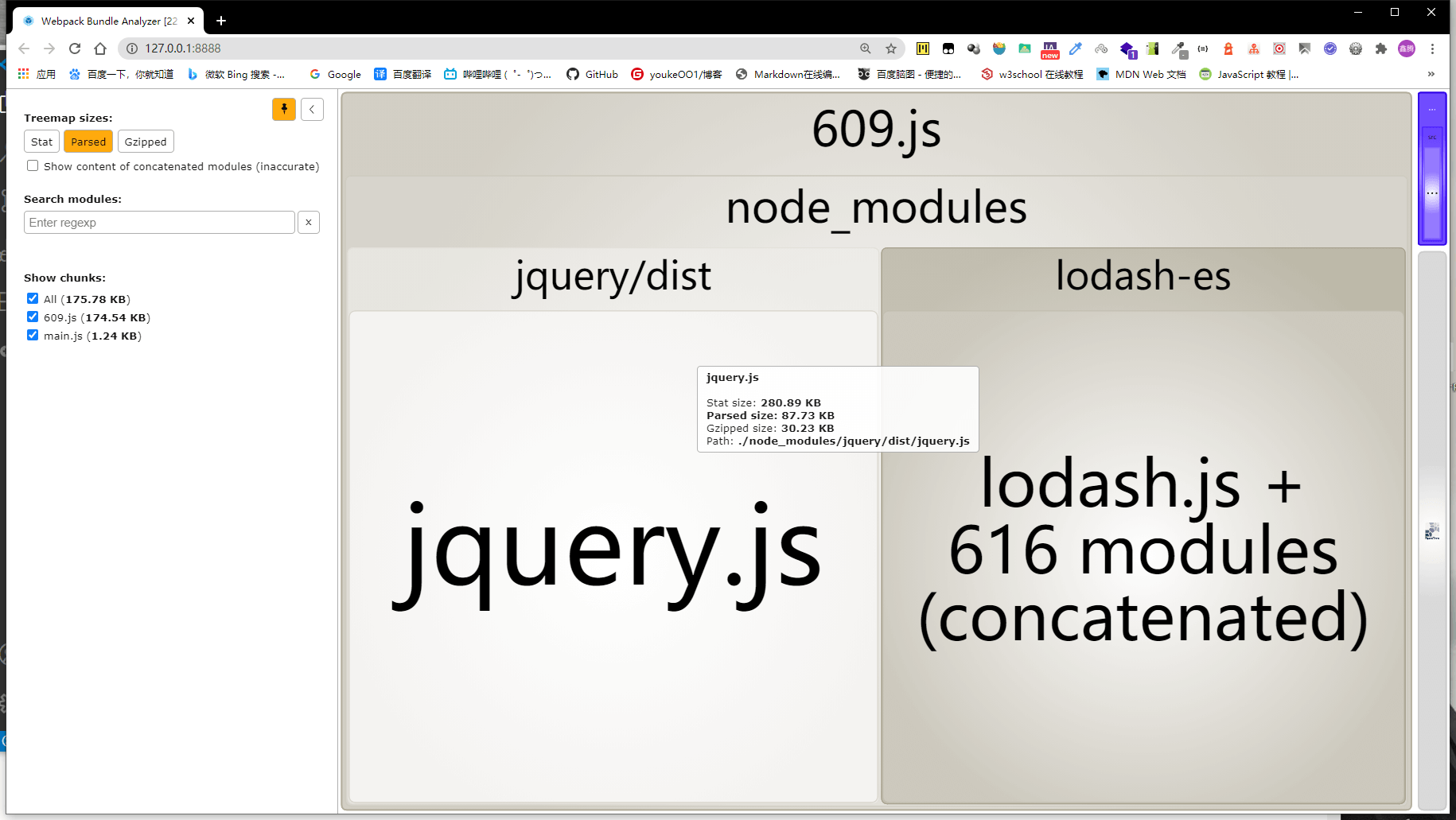
Task: Uncheck the All chunks checkbox
Action: (x=33, y=298)
